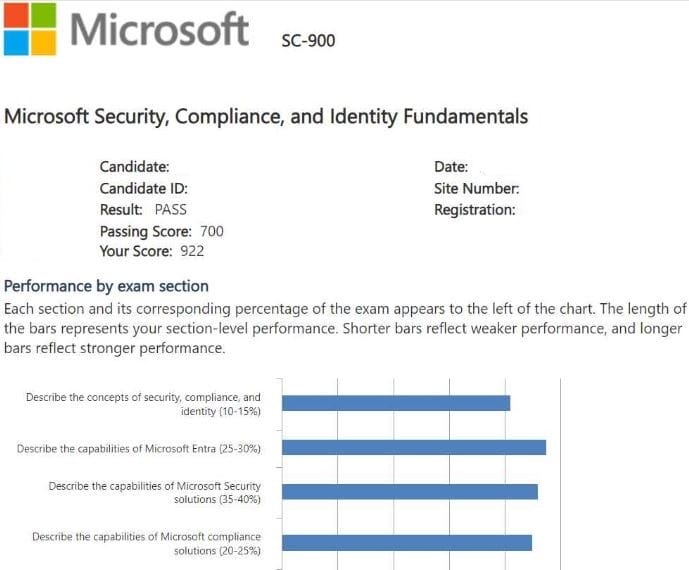Click the Microsoft Entra performance bar
The width and height of the screenshot is (689, 570).
pos(413,447)
